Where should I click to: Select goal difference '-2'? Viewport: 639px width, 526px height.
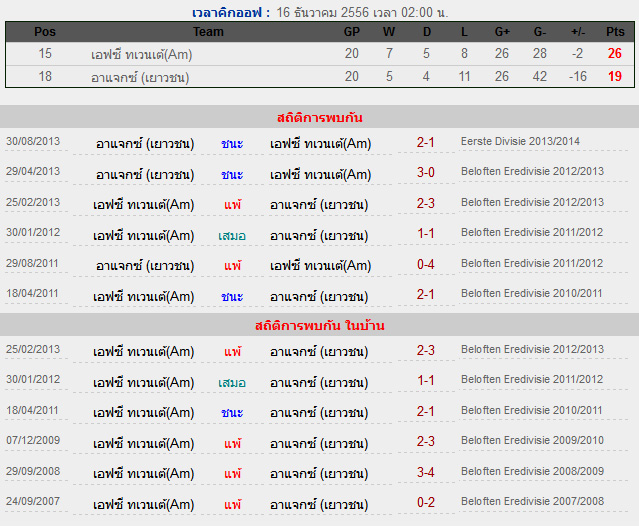[577, 53]
